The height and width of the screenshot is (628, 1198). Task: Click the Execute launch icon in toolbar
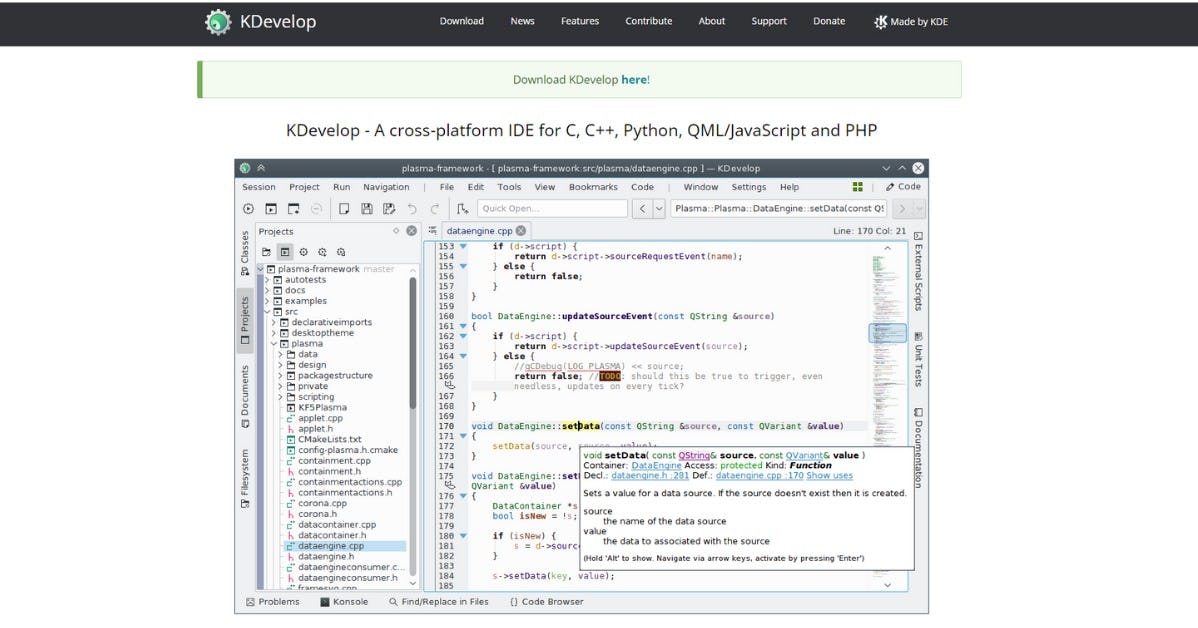tap(248, 209)
